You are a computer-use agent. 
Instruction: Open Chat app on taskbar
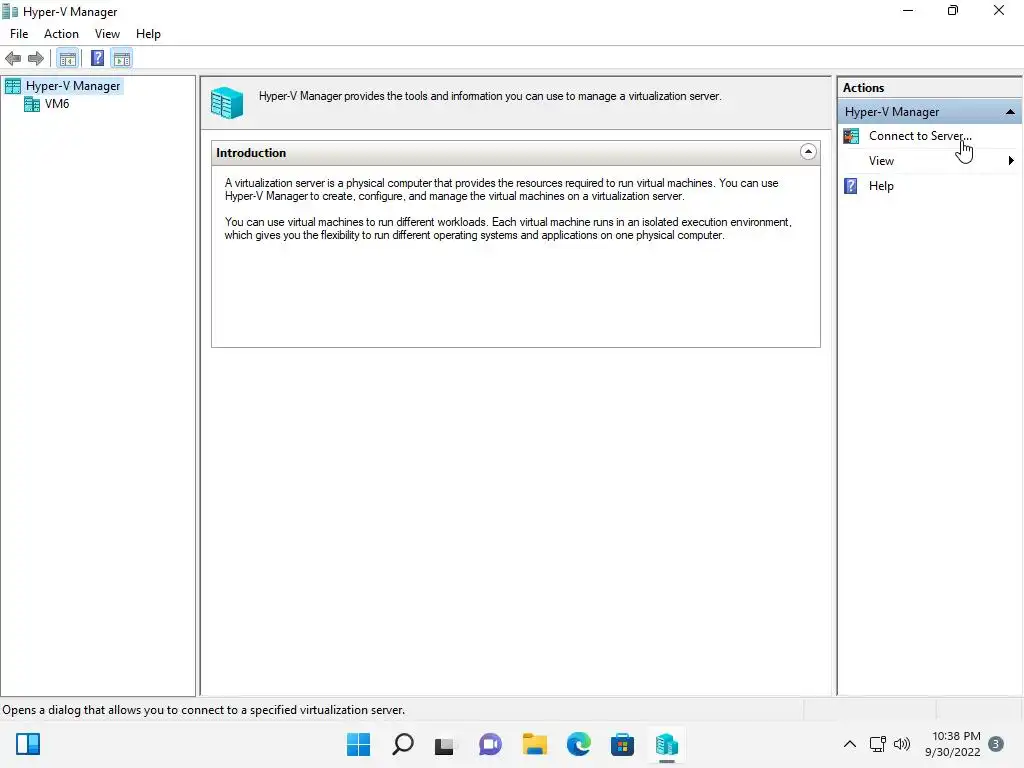(490, 744)
